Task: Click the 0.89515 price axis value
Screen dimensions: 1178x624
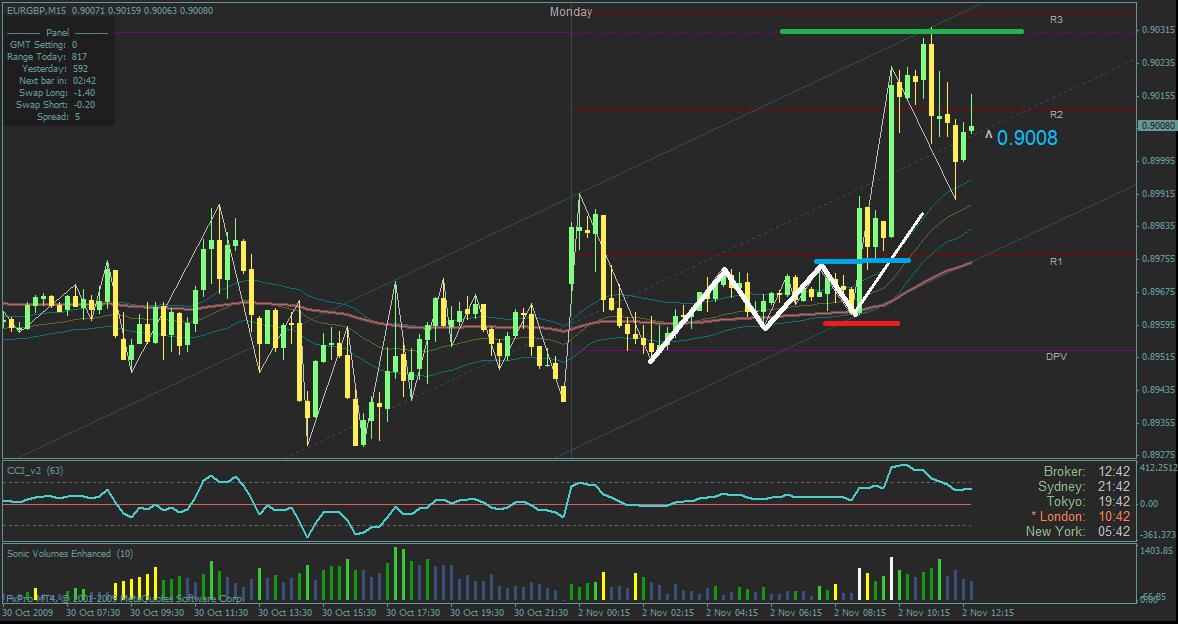Action: (1158, 357)
